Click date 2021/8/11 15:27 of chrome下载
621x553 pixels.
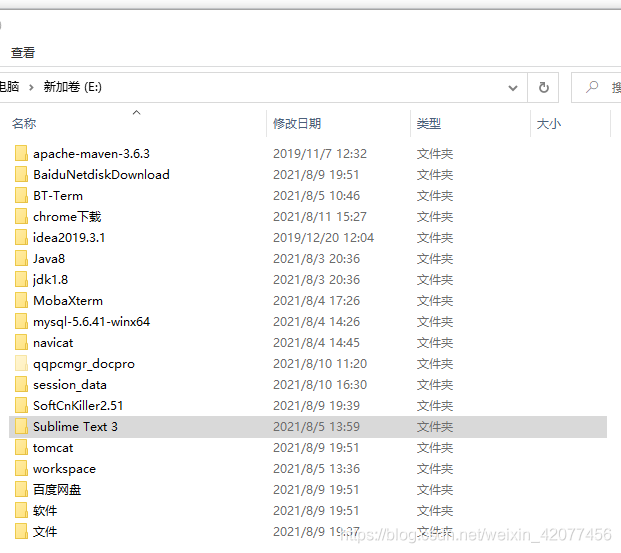320,216
